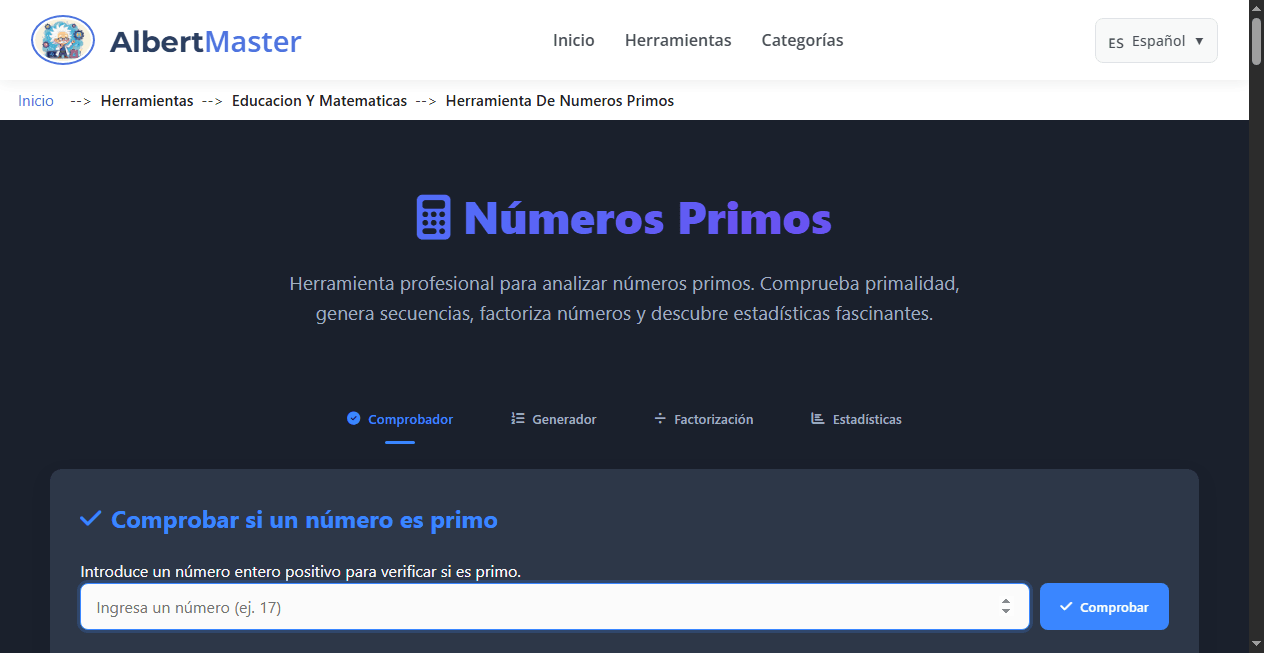Click the language selector's dropdown arrow
Image resolution: width=1264 pixels, height=653 pixels.
pyautogui.click(x=1198, y=41)
